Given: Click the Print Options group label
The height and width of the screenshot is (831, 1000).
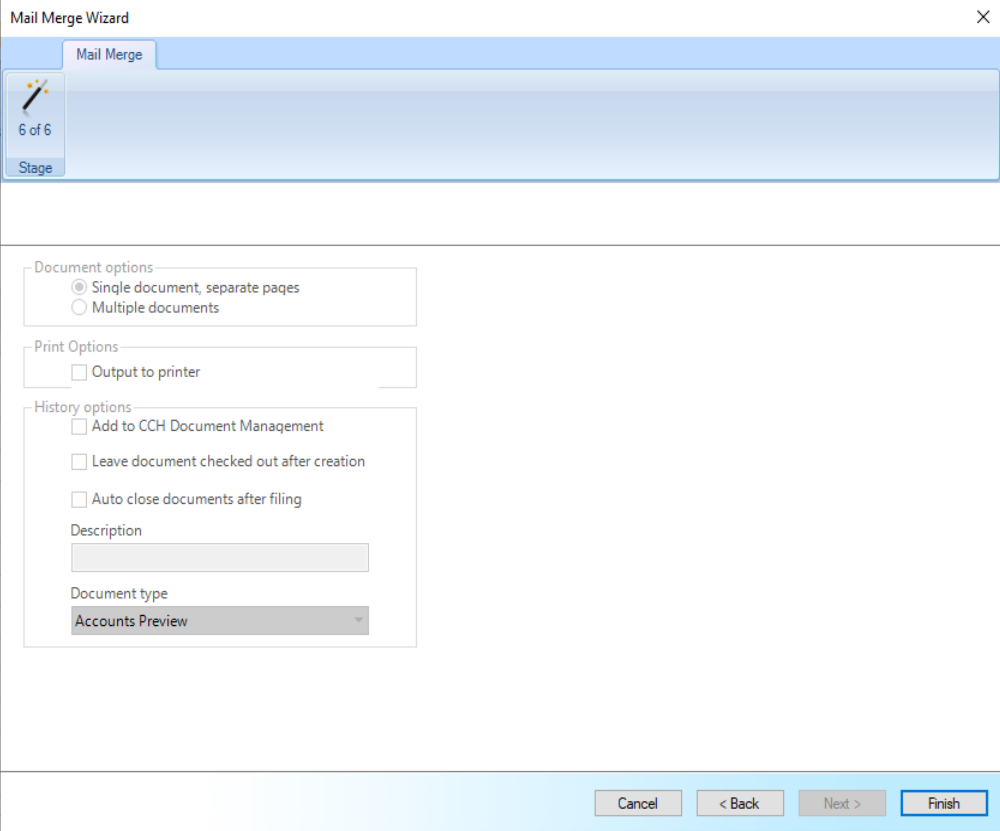Looking at the screenshot, I should [76, 346].
